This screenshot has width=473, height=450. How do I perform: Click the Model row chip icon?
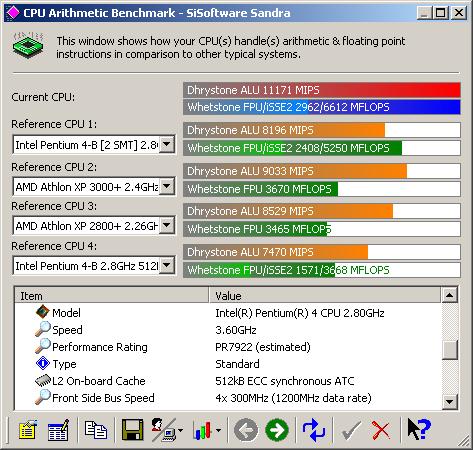pyautogui.click(x=42, y=312)
